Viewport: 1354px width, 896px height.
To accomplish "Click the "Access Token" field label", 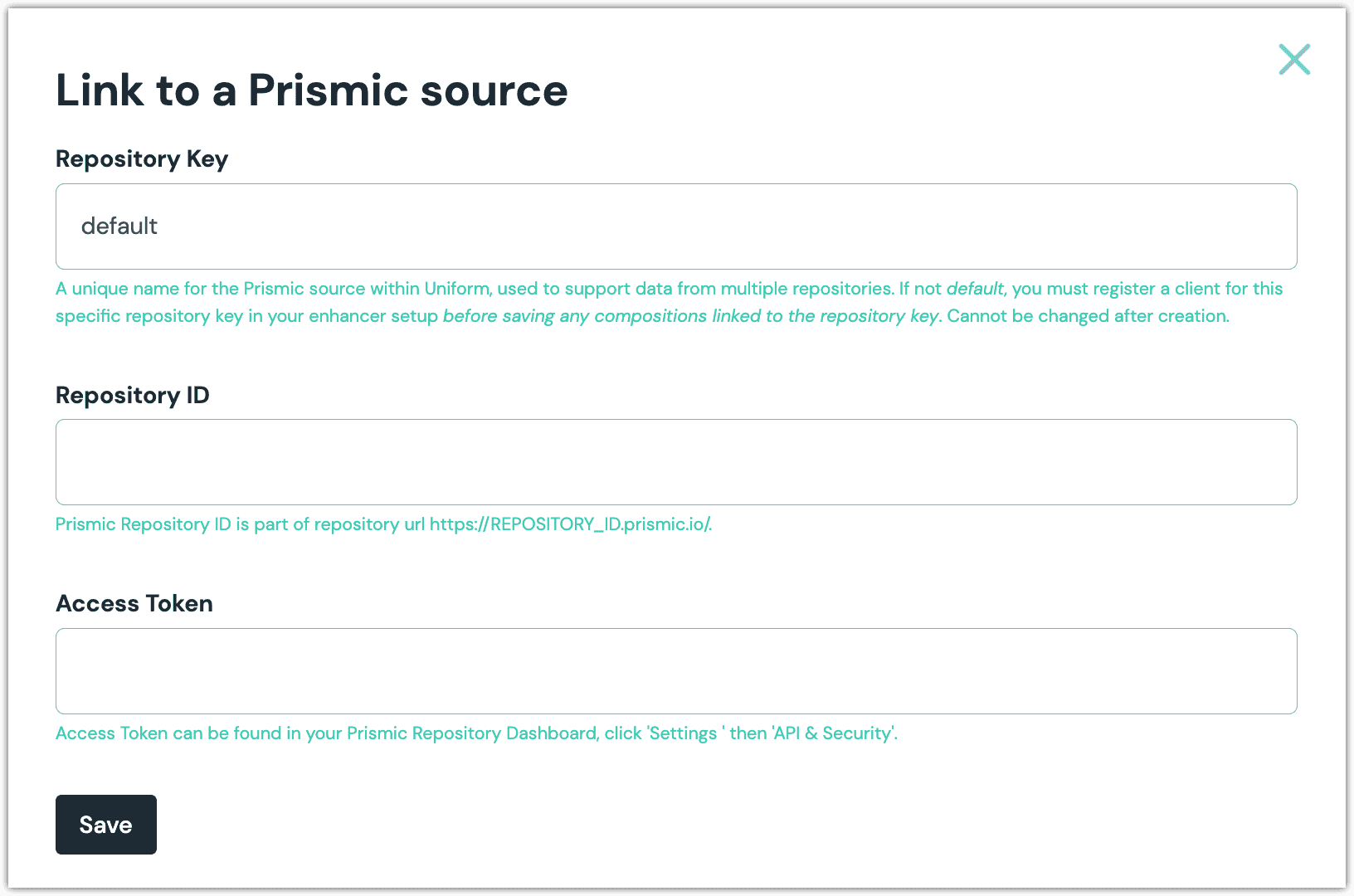I will (134, 603).
